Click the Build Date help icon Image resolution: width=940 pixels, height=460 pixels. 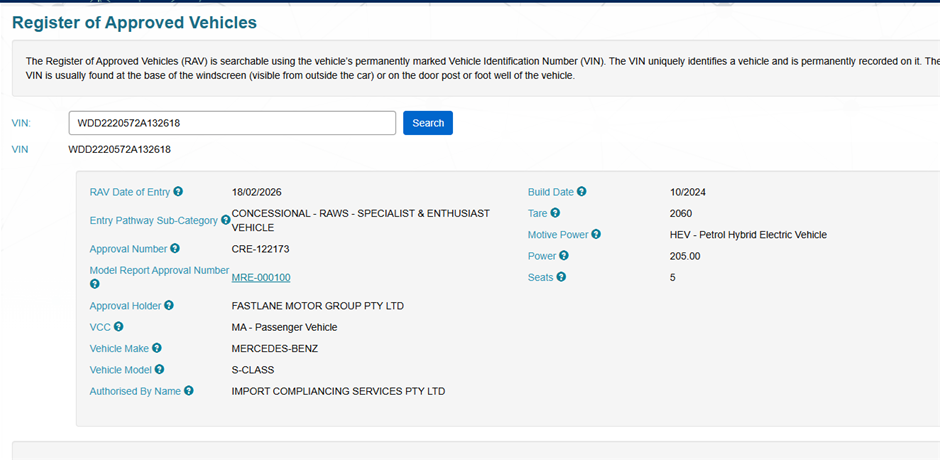[582, 192]
